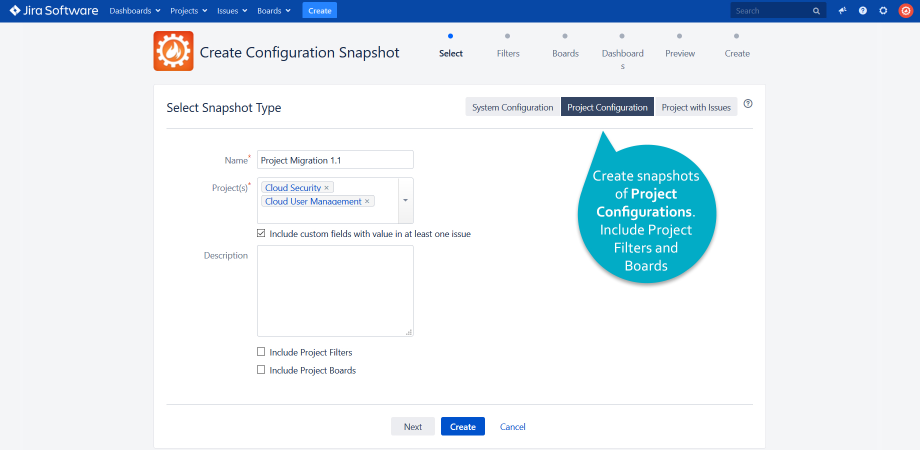The height and width of the screenshot is (450, 920).
Task: Click the Cloud Security project name
Action: point(293,188)
